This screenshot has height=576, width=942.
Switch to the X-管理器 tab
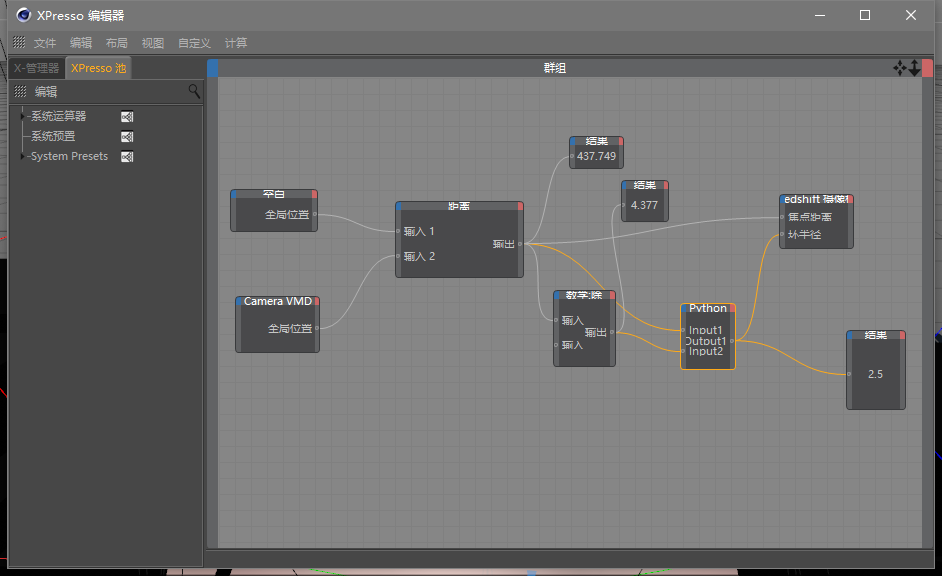pyautogui.click(x=37, y=68)
